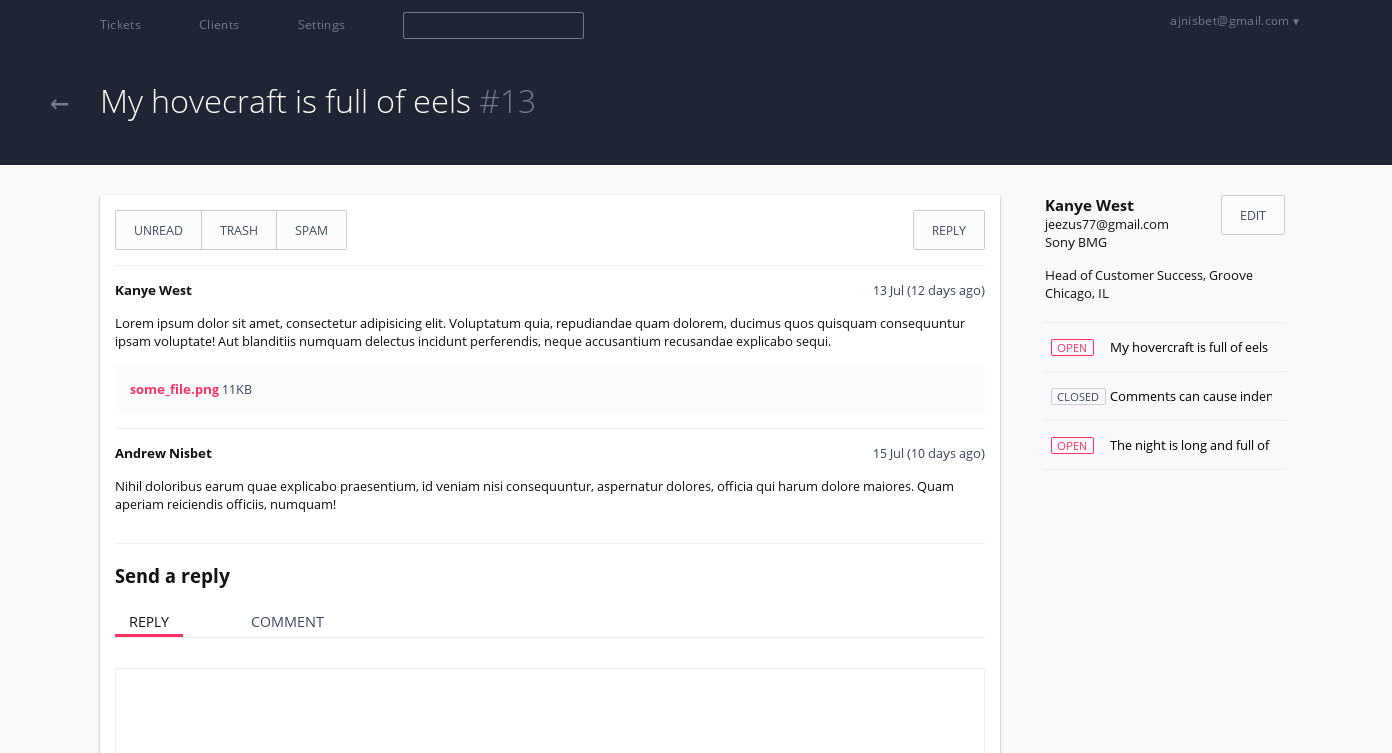The image size is (1392, 753).
Task: Click the CLOSED status badge
Action: (x=1078, y=397)
